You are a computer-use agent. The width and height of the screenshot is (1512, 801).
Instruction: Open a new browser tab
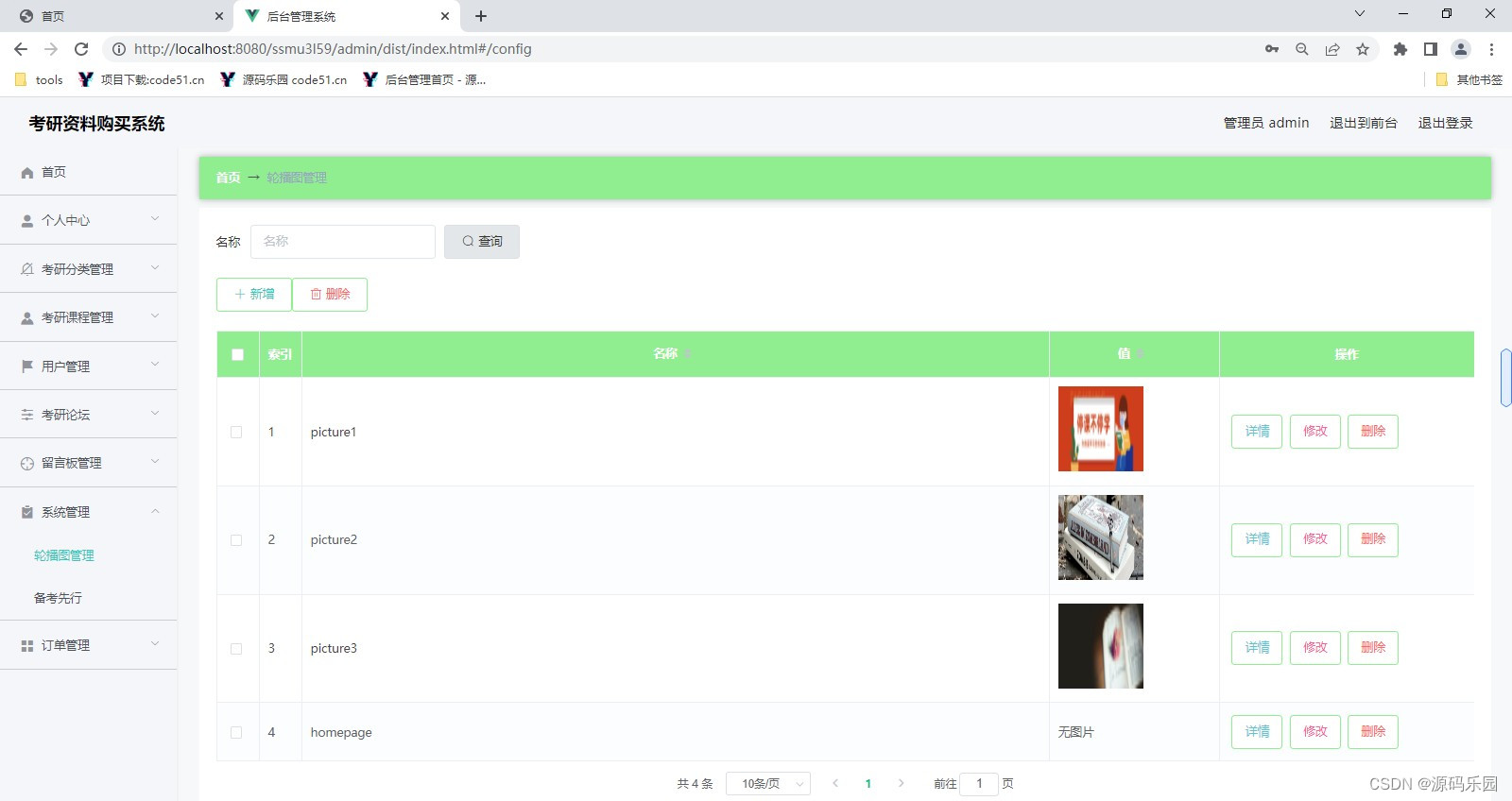pyautogui.click(x=481, y=16)
